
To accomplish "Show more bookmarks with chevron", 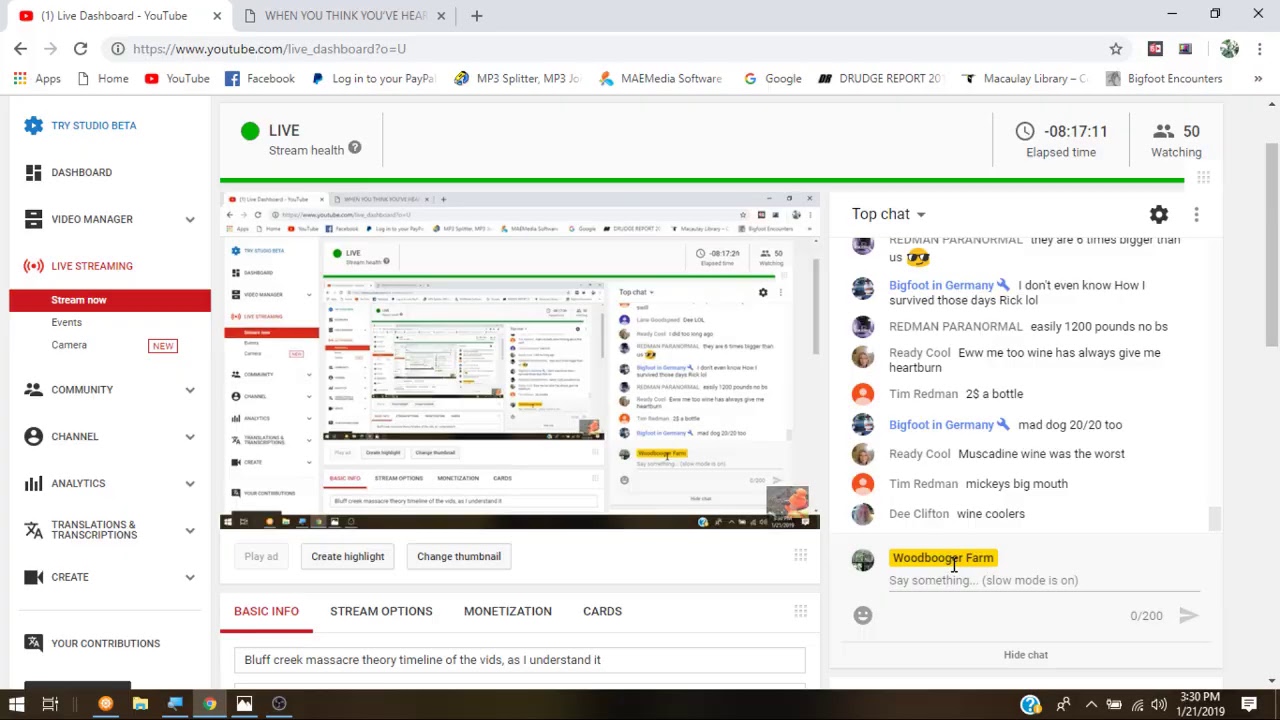I will point(1258,78).
